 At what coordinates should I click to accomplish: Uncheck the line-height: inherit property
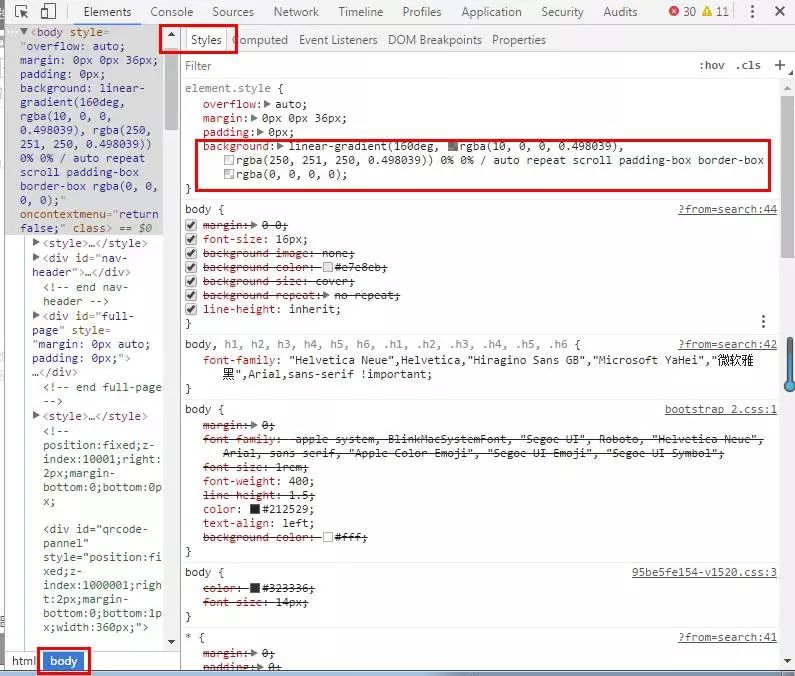(191, 310)
